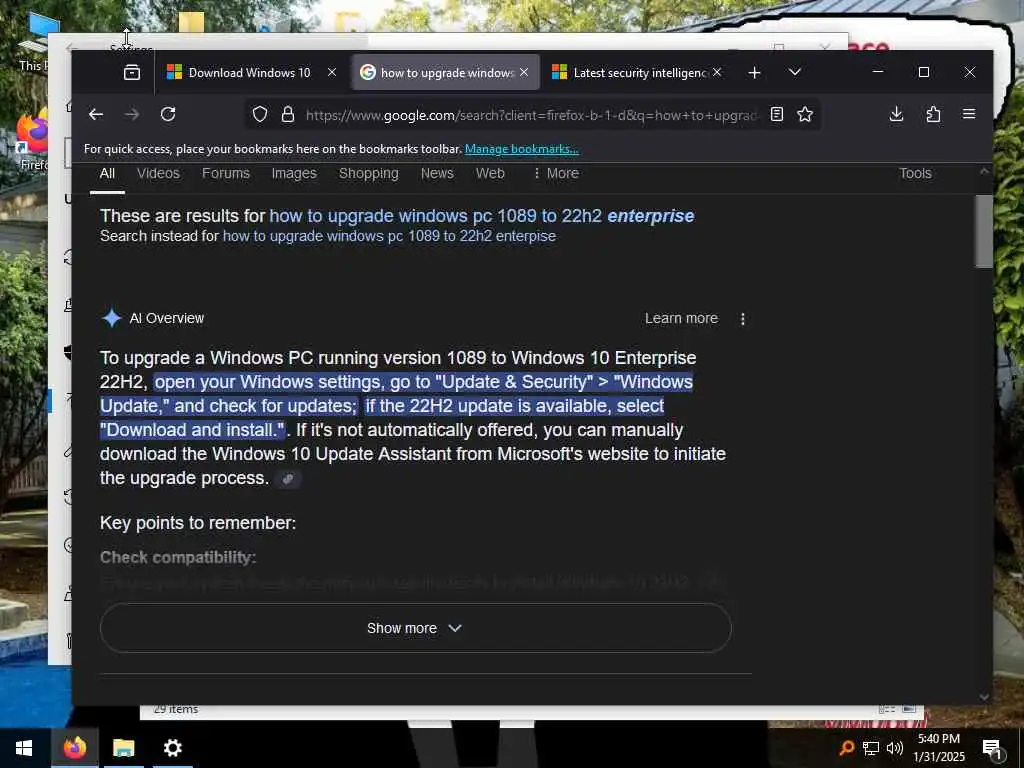Image resolution: width=1024 pixels, height=768 pixels.
Task: Open the Downloads panel icon
Action: pos(897,114)
